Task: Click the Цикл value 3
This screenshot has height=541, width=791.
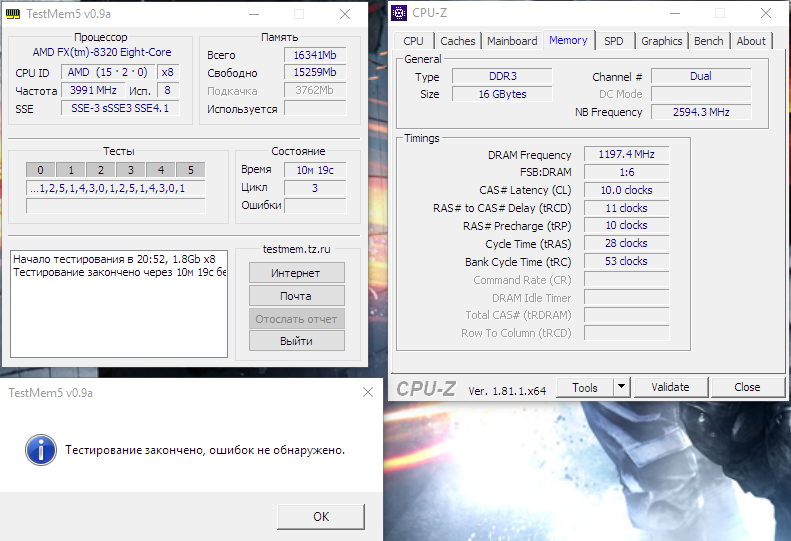Action: coord(315,188)
